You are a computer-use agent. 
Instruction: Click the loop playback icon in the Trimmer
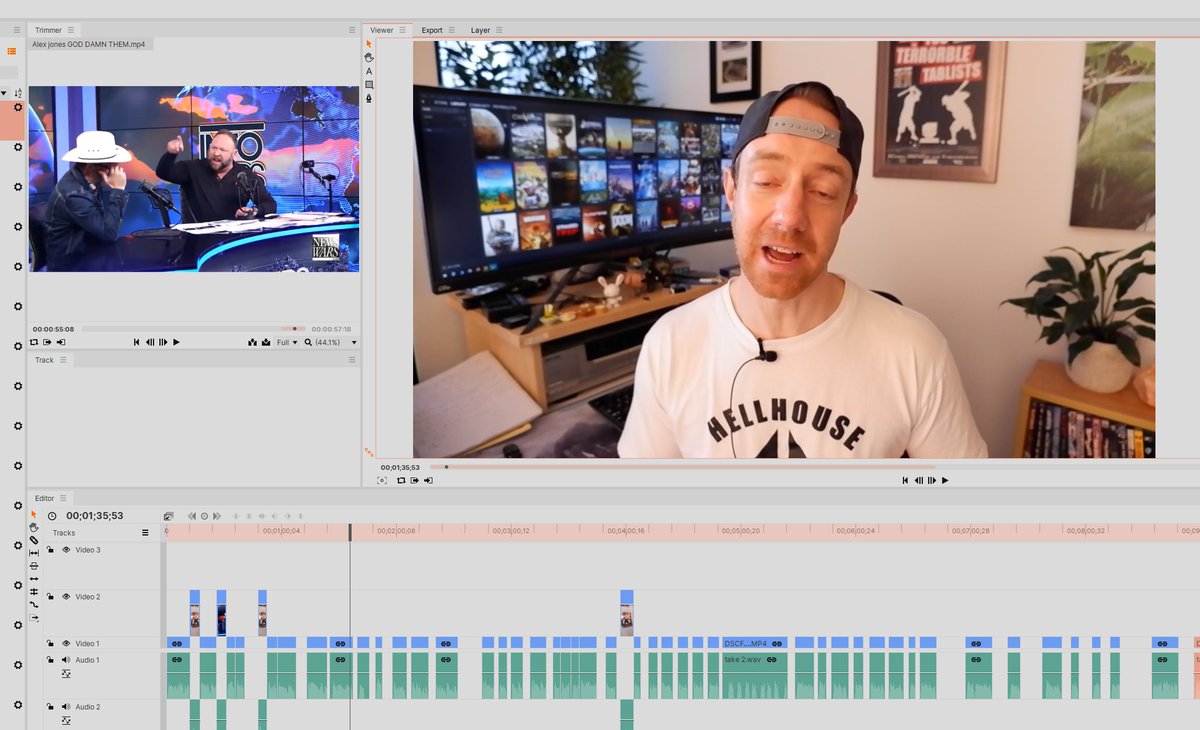click(34, 342)
